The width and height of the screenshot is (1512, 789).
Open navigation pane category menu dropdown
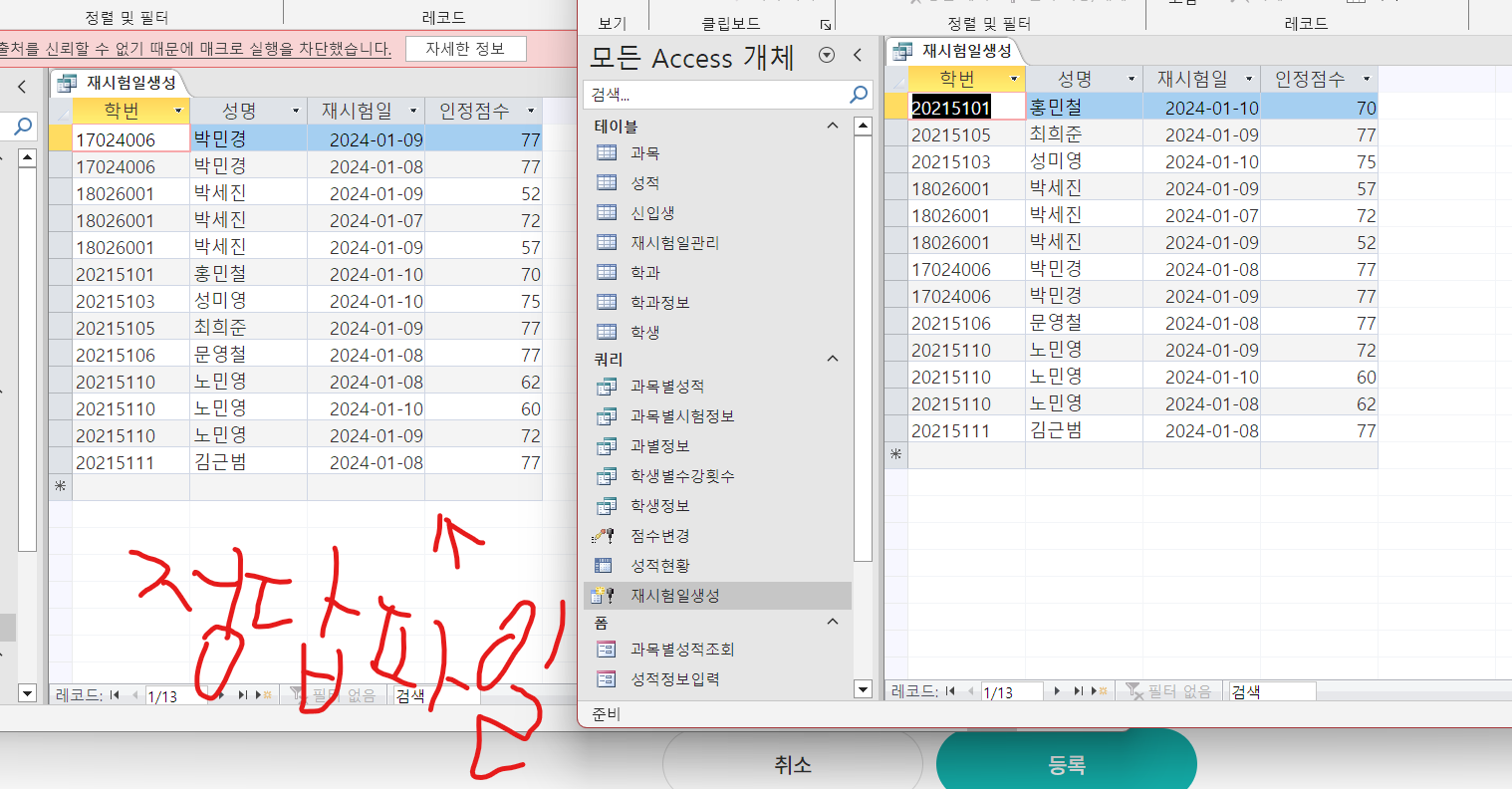[x=827, y=56]
